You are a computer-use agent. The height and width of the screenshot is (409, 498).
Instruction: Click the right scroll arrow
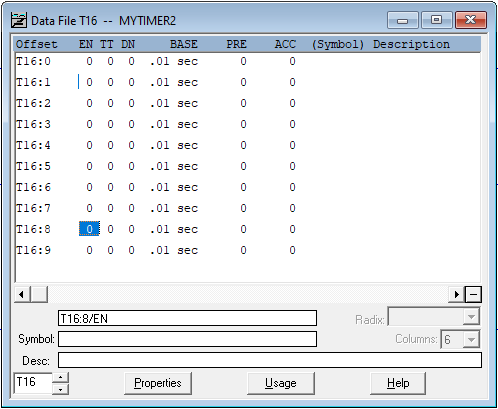click(457, 294)
